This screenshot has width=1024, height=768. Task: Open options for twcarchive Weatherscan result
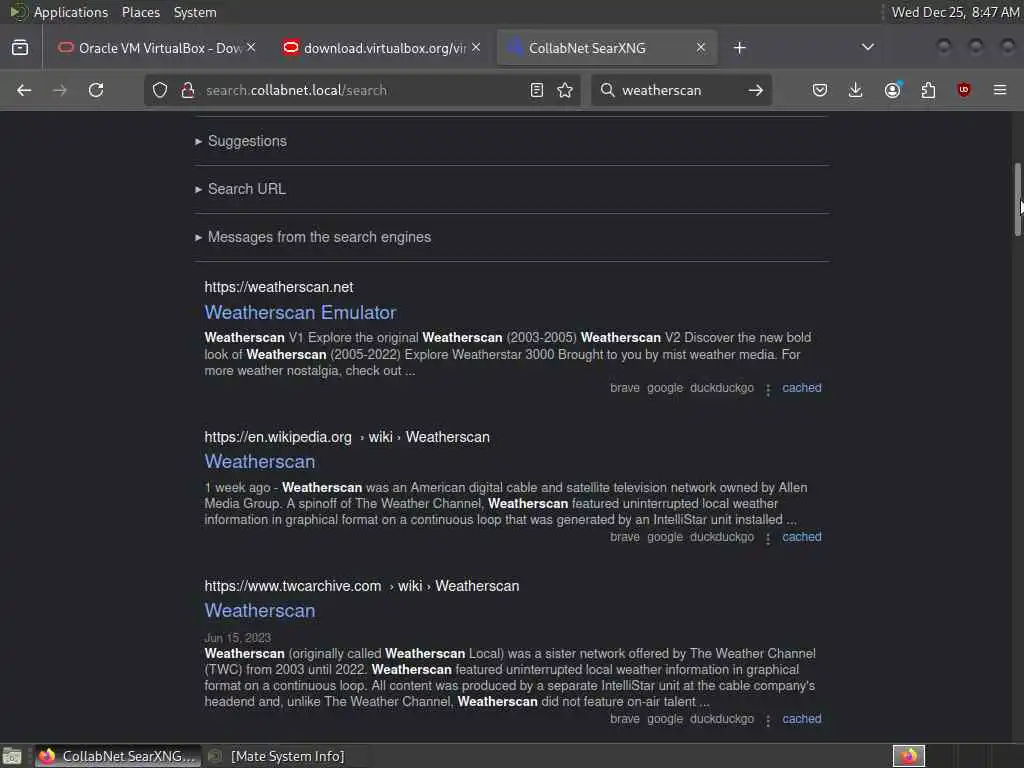click(768, 720)
